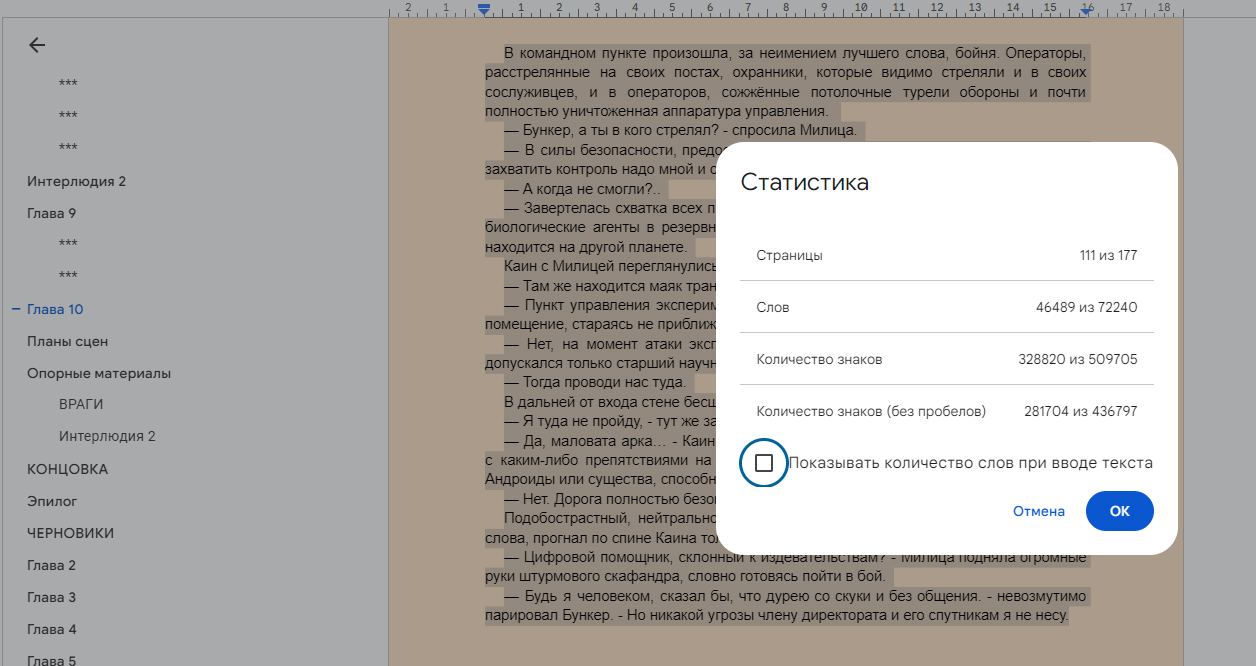Image resolution: width=1256 pixels, height=666 pixels.
Task: Click the blue left indent marker on ruler
Action: (484, 10)
